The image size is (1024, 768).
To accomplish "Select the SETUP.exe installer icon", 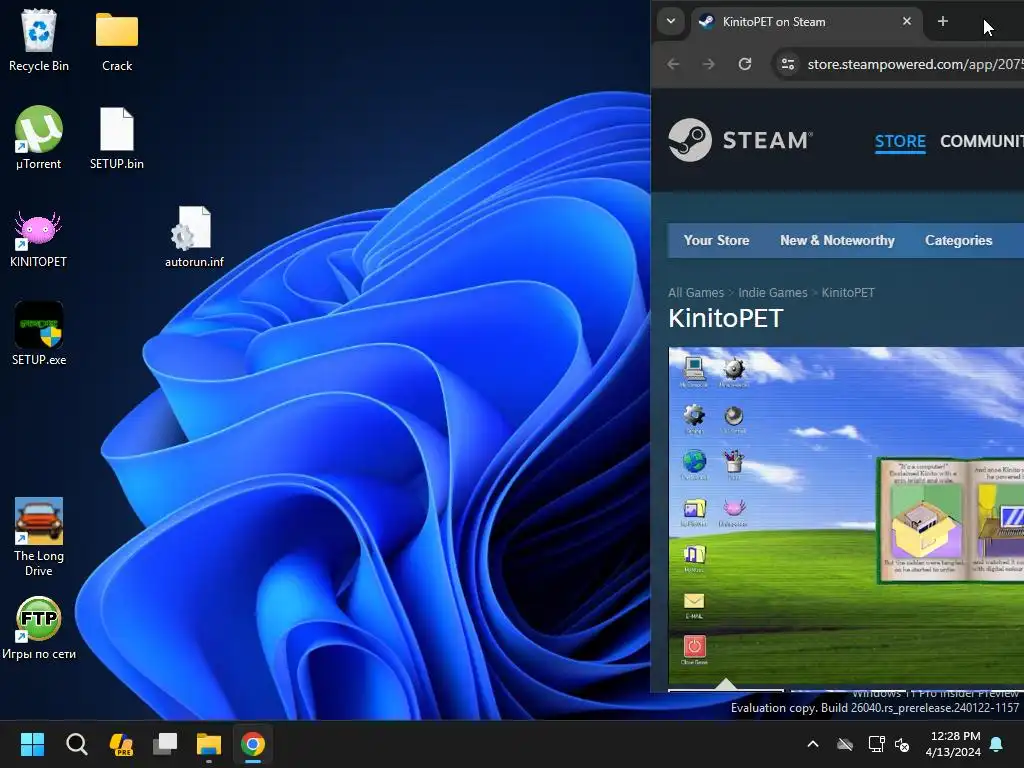I will [39, 334].
